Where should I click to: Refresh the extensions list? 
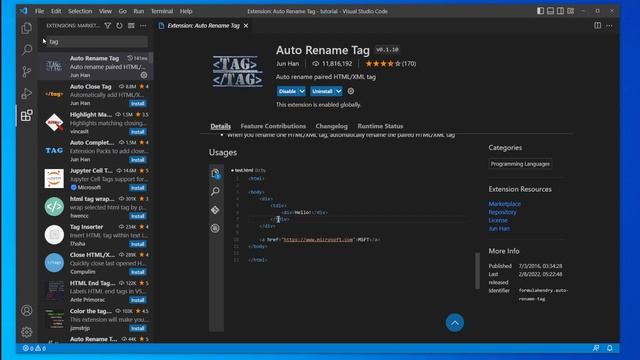[119, 26]
